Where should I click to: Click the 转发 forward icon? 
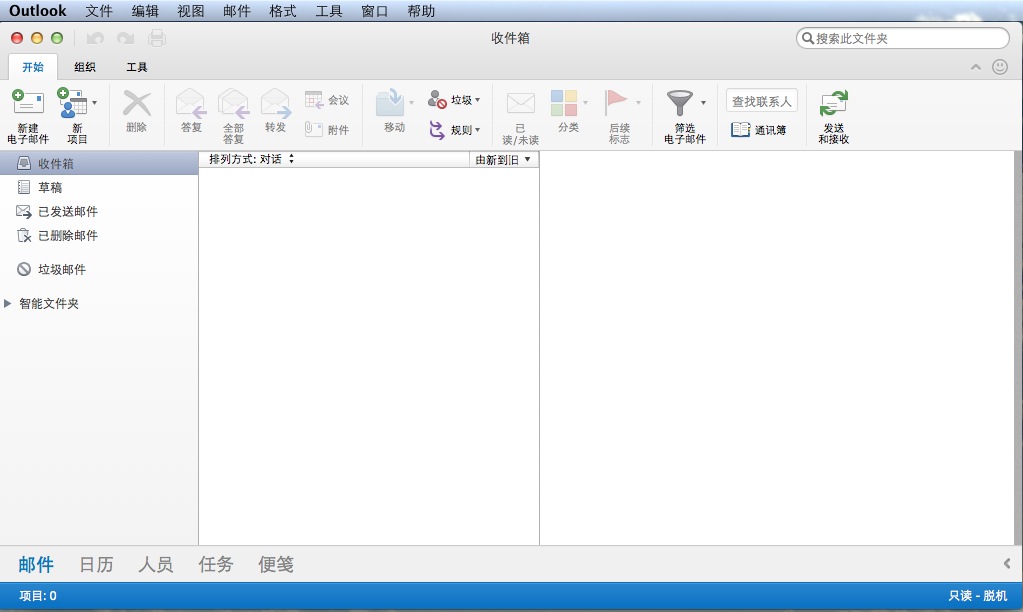coord(275,104)
